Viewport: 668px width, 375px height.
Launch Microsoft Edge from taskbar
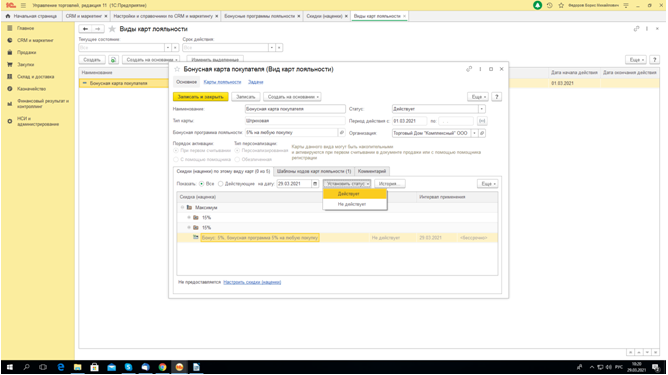[x=60, y=367]
